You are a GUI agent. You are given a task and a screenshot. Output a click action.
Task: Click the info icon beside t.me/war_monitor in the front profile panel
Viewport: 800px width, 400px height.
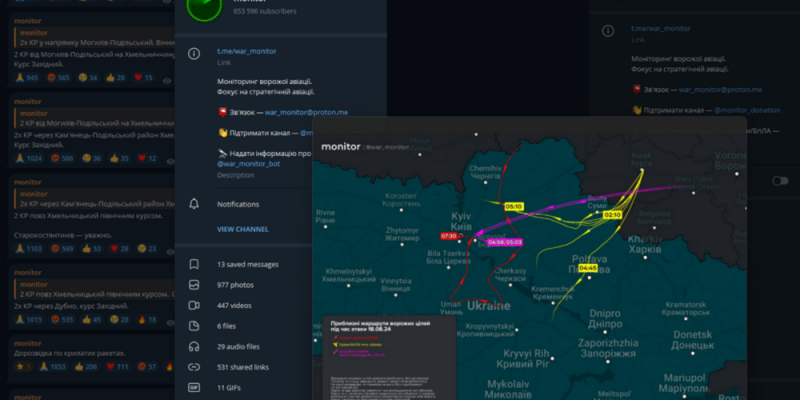(x=194, y=53)
